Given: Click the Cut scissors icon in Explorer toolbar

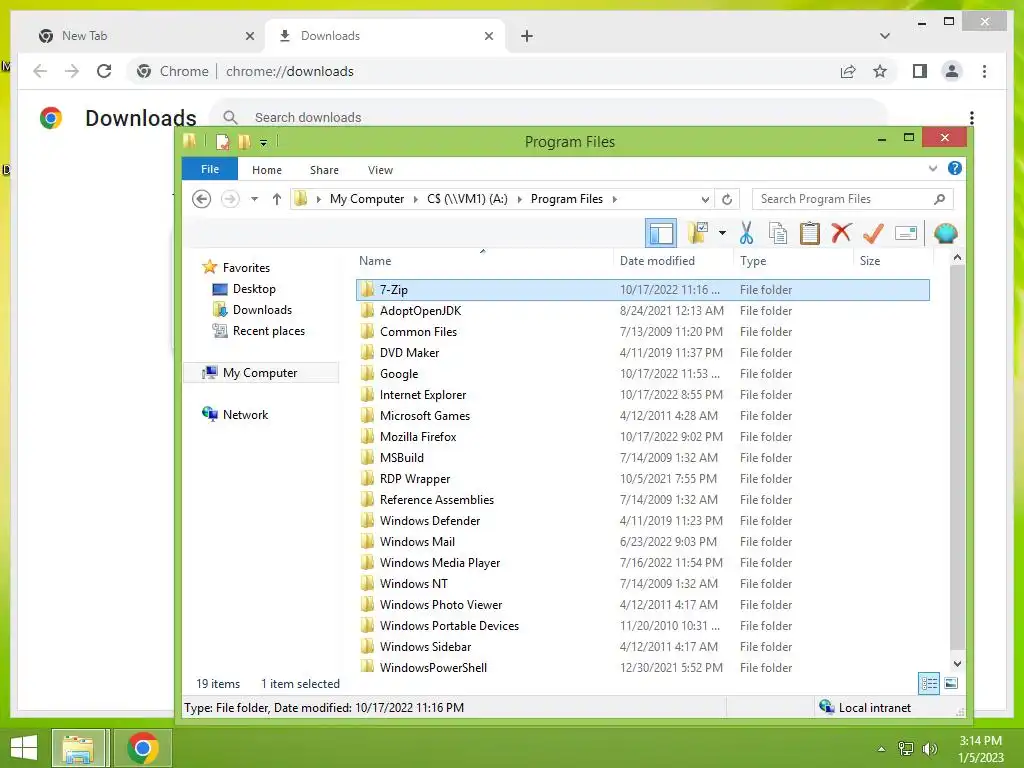Looking at the screenshot, I should 746,233.
